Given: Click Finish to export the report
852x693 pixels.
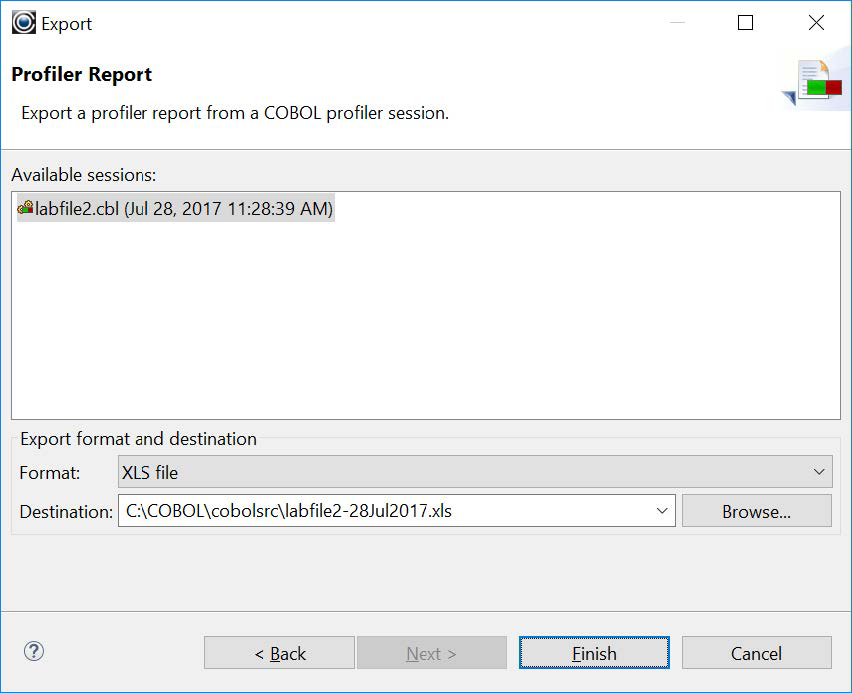Looking at the screenshot, I should coord(594,652).
